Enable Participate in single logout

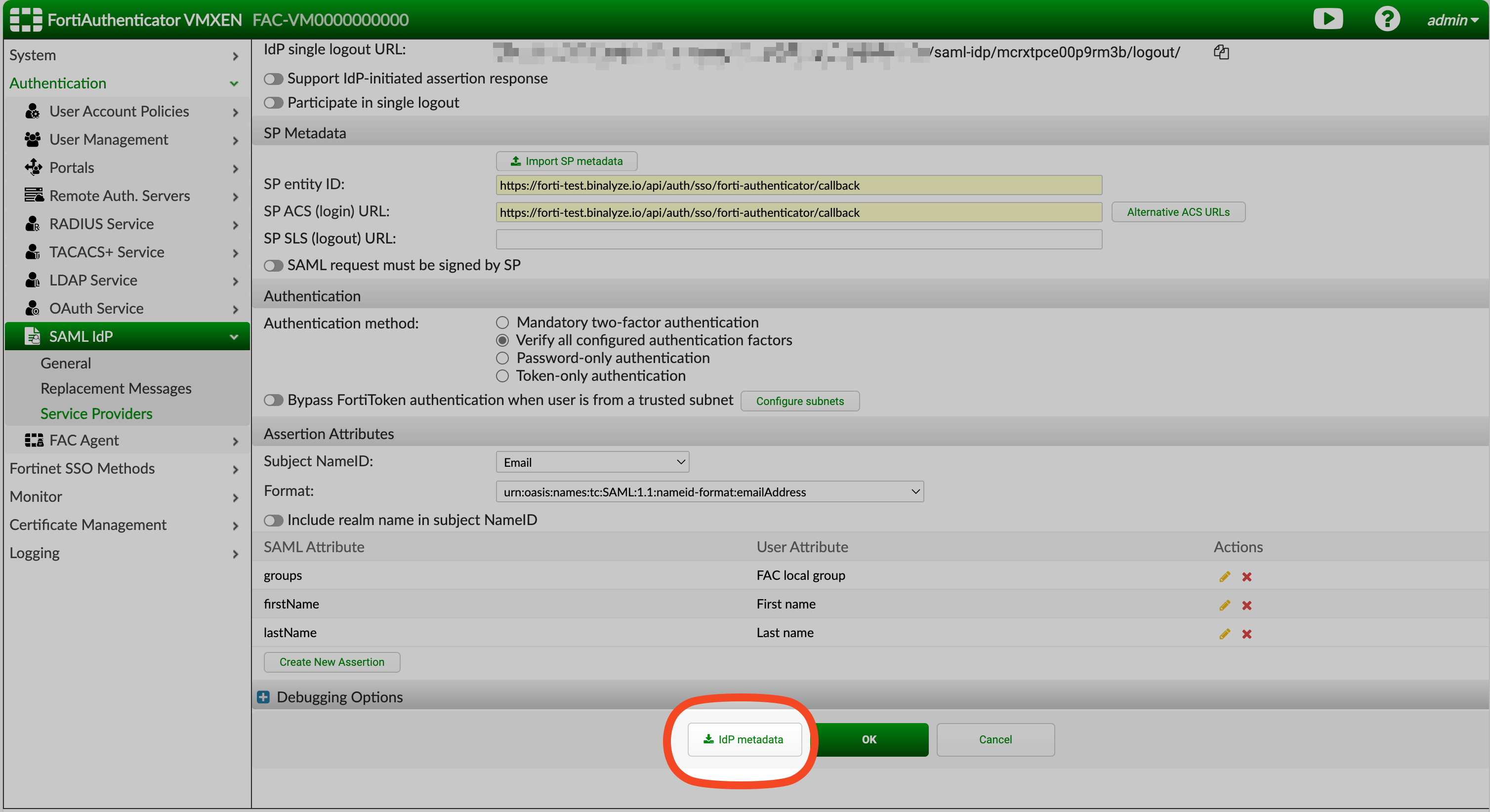tap(273, 103)
